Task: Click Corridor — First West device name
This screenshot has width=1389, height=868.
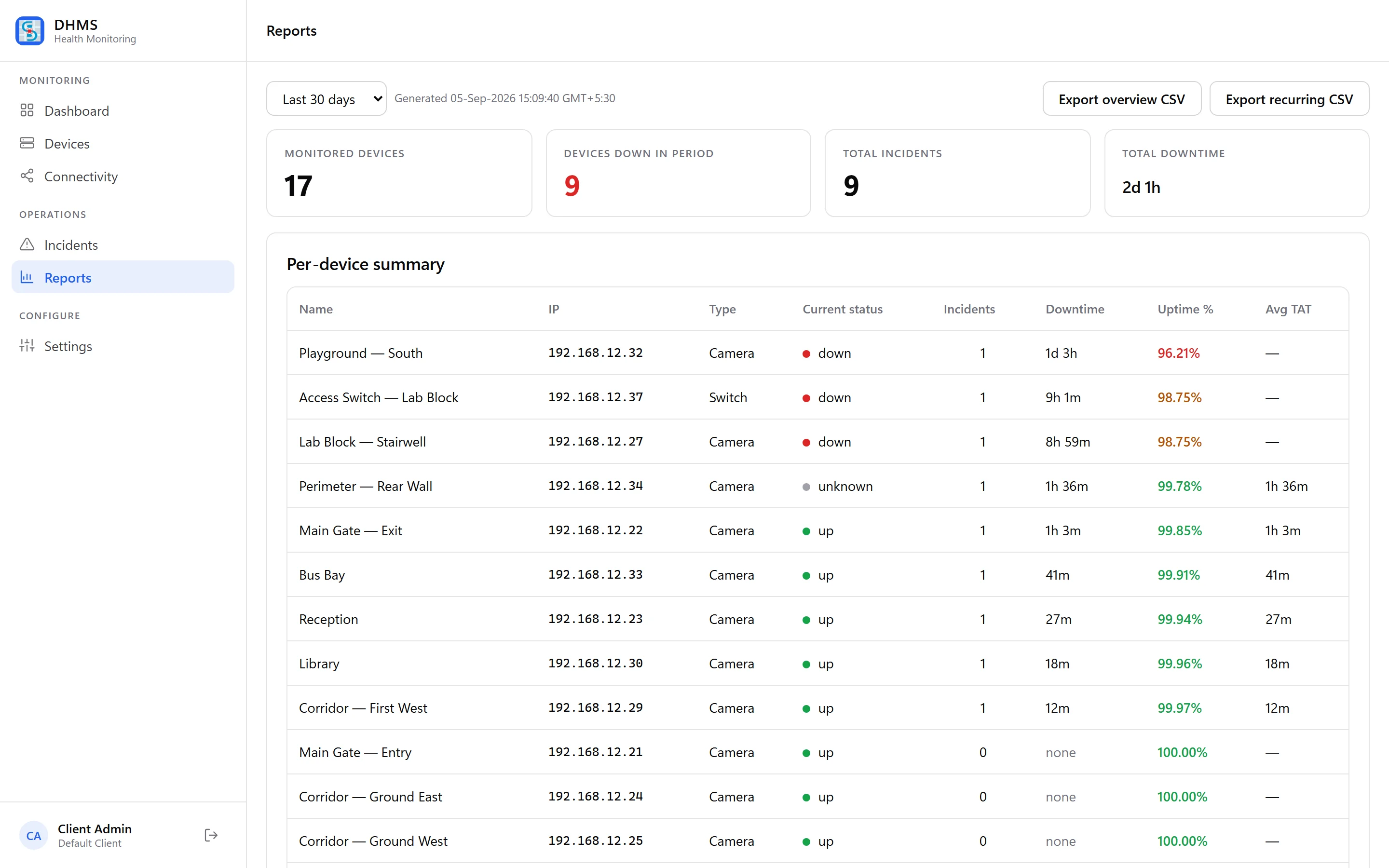Action: 363,708
